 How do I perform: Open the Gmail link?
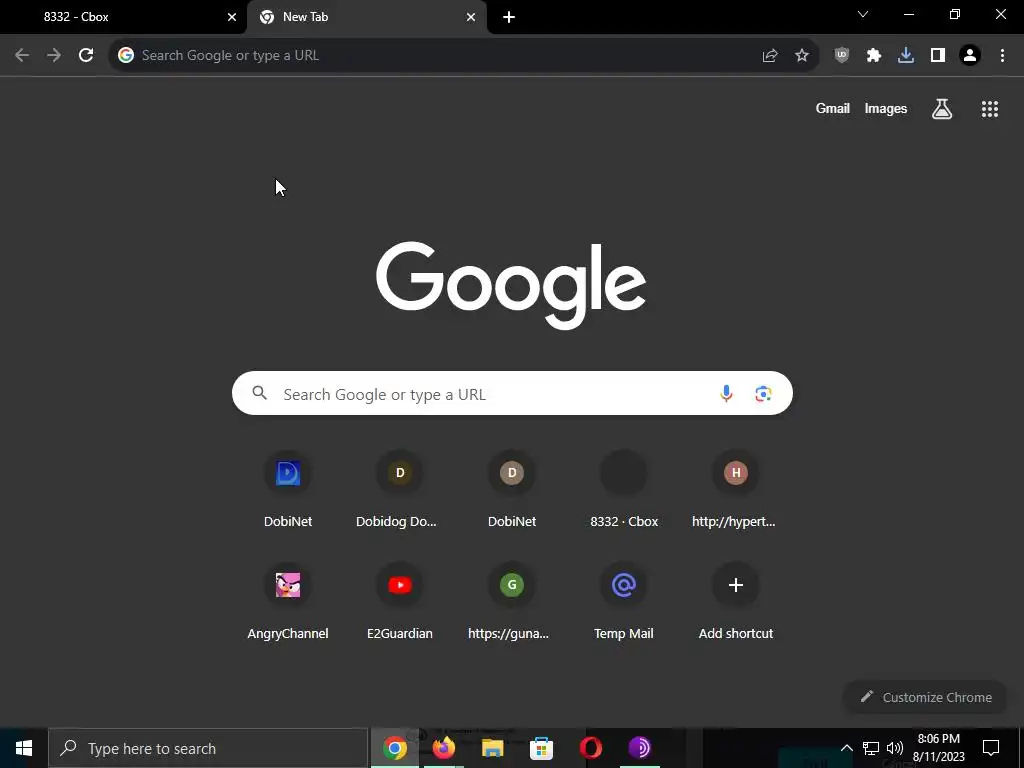tap(833, 109)
